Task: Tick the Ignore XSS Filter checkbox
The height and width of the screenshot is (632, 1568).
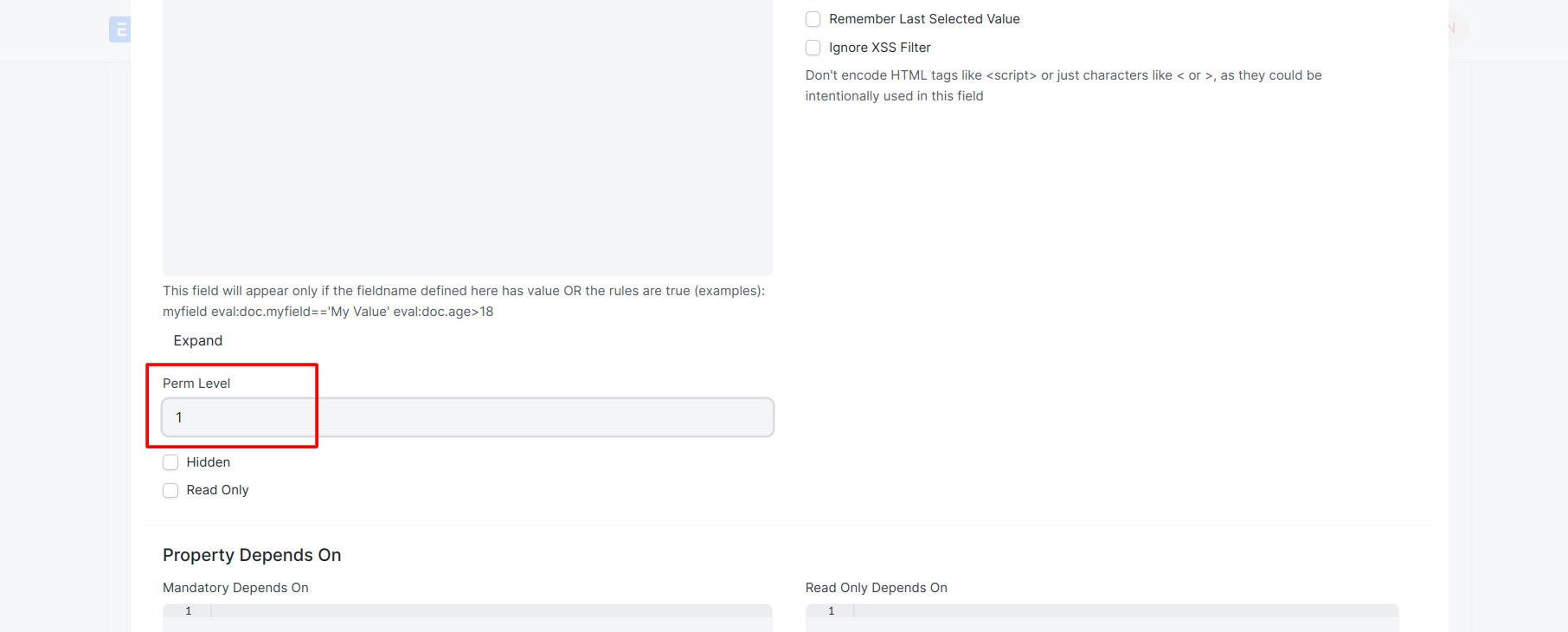Action: [813, 48]
